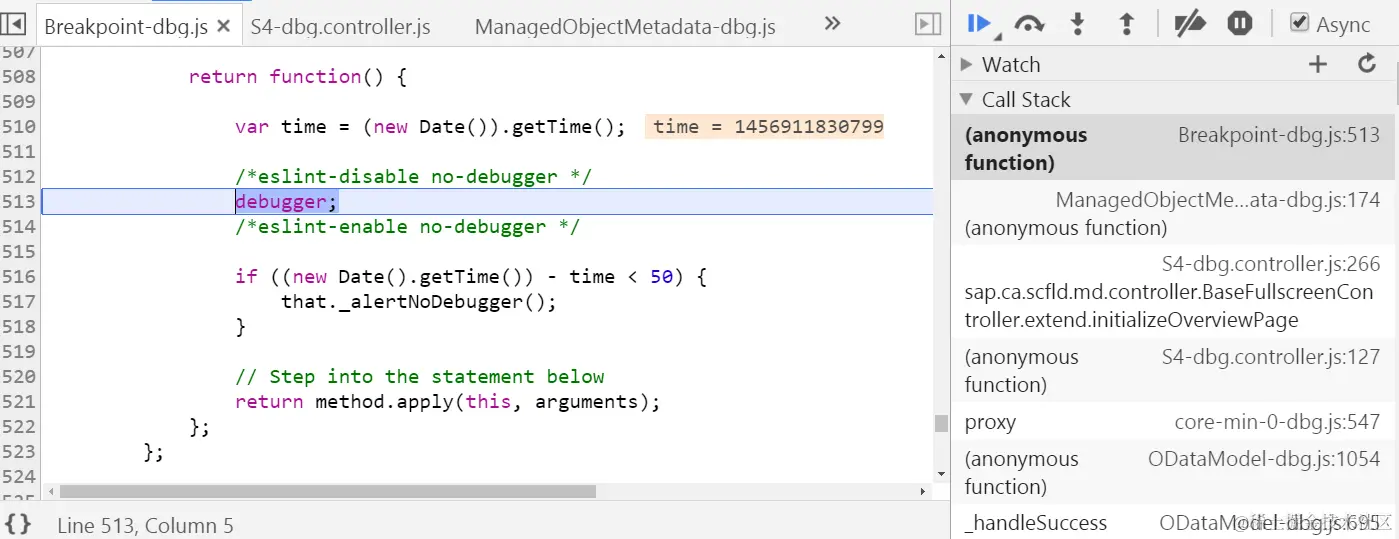The image size is (1399, 539).
Task: Toggle the file navigator sidebar
Action: 15,23
